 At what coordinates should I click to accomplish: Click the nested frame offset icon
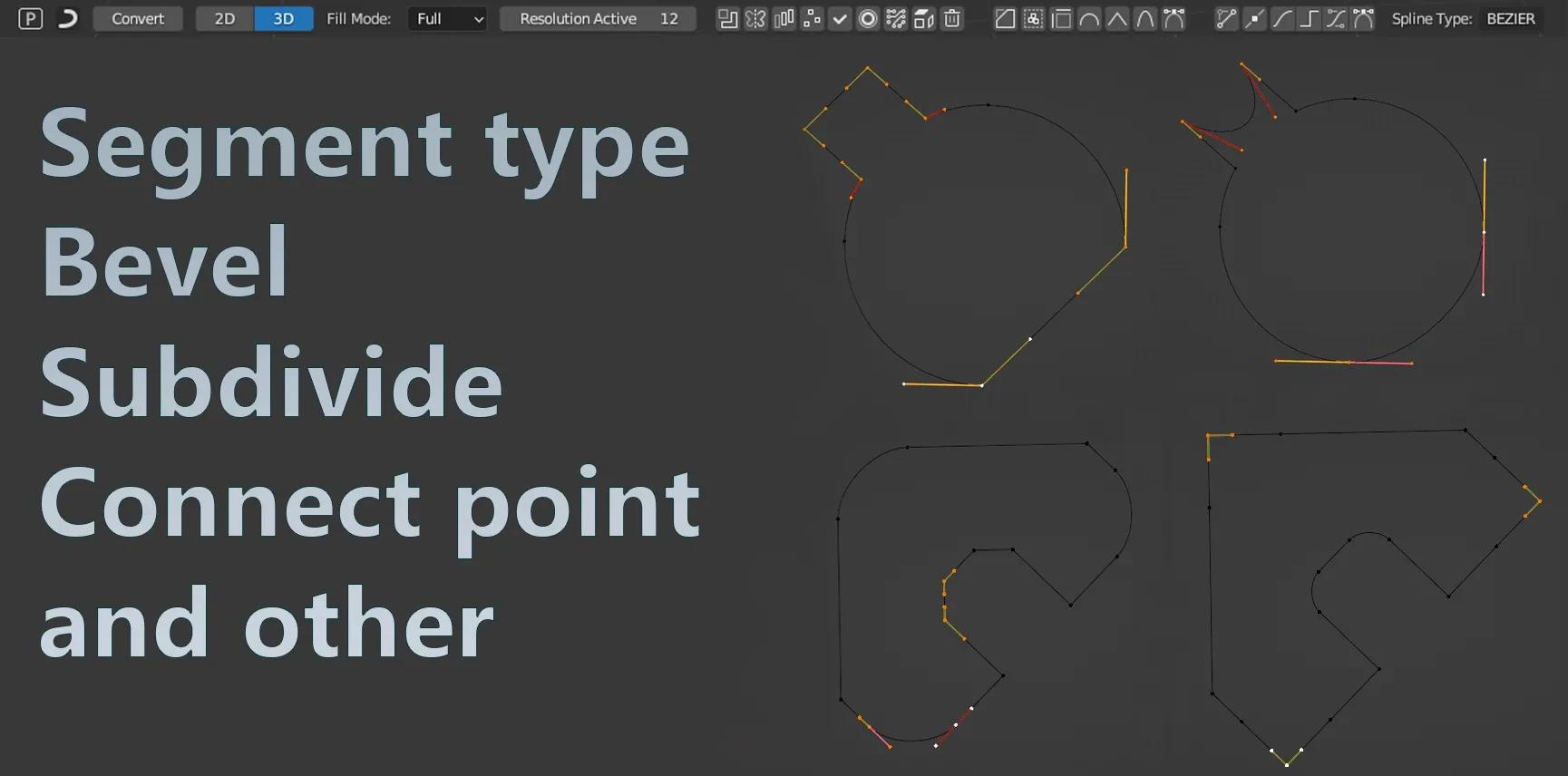(1061, 18)
